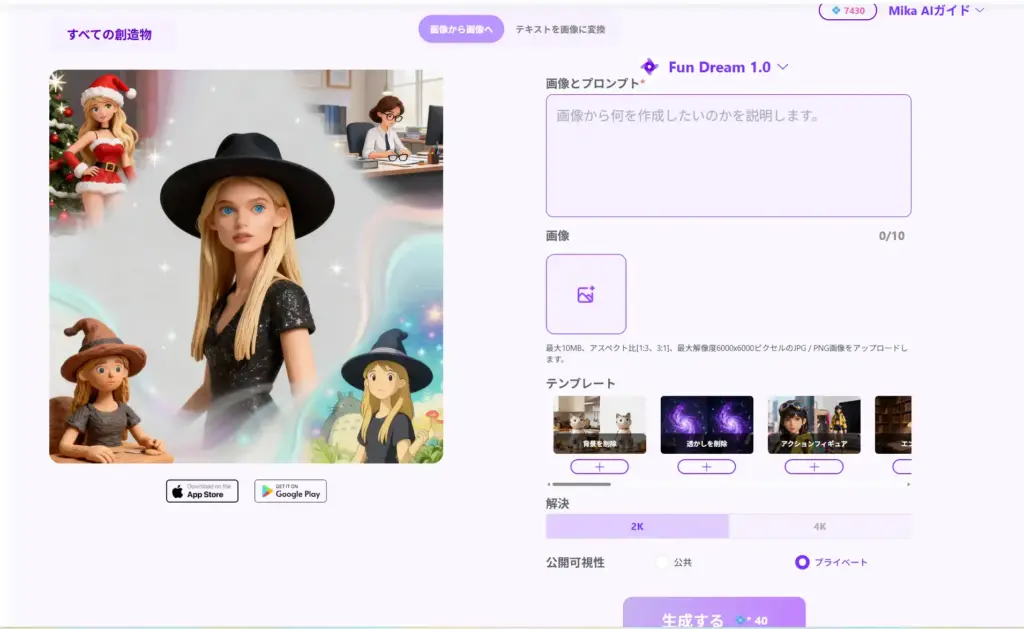Viewport: 1024px width, 629px height.
Task: Switch to the 画像から画像へ tab
Action: (461, 30)
